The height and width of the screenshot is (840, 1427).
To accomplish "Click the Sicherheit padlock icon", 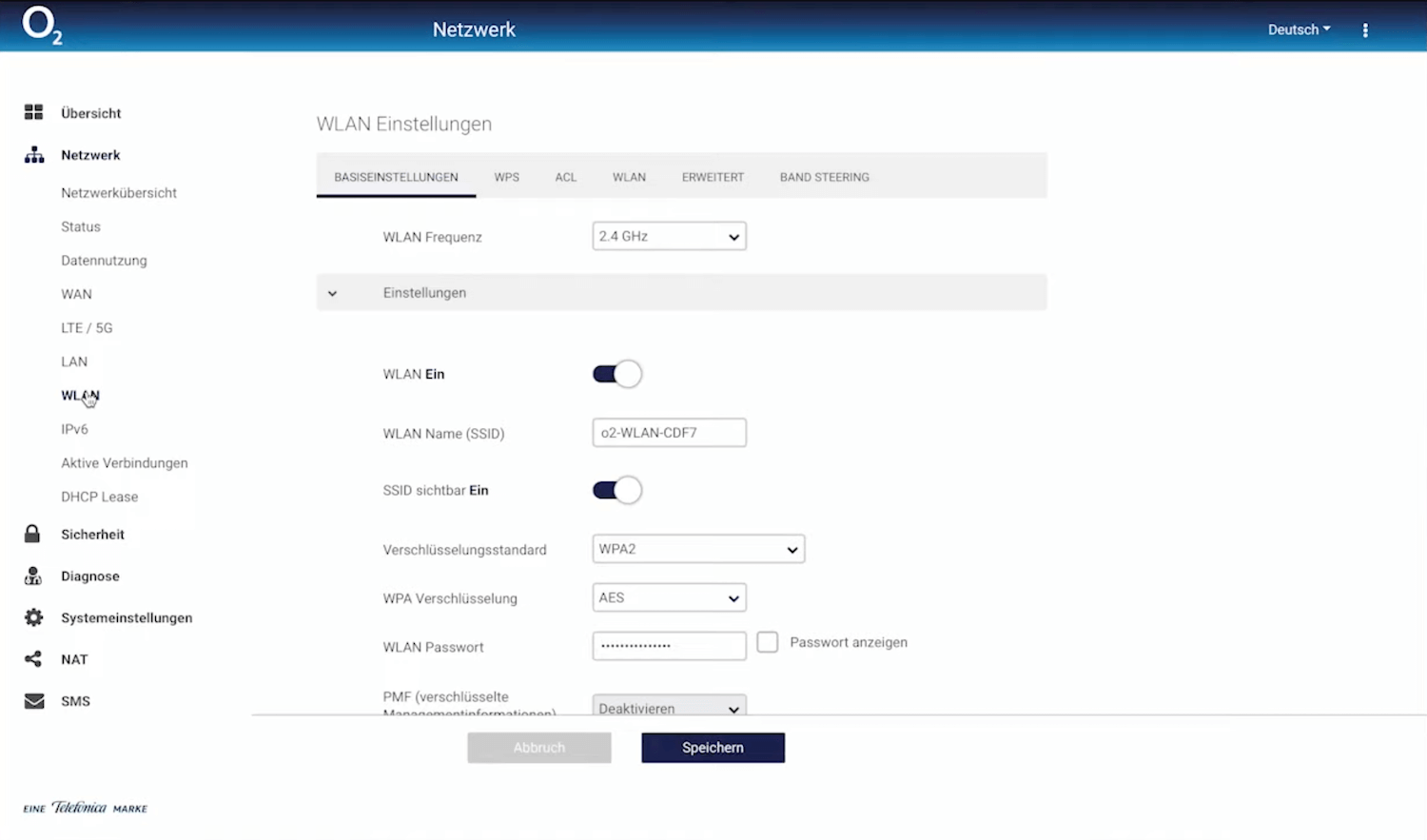I will coord(32,534).
